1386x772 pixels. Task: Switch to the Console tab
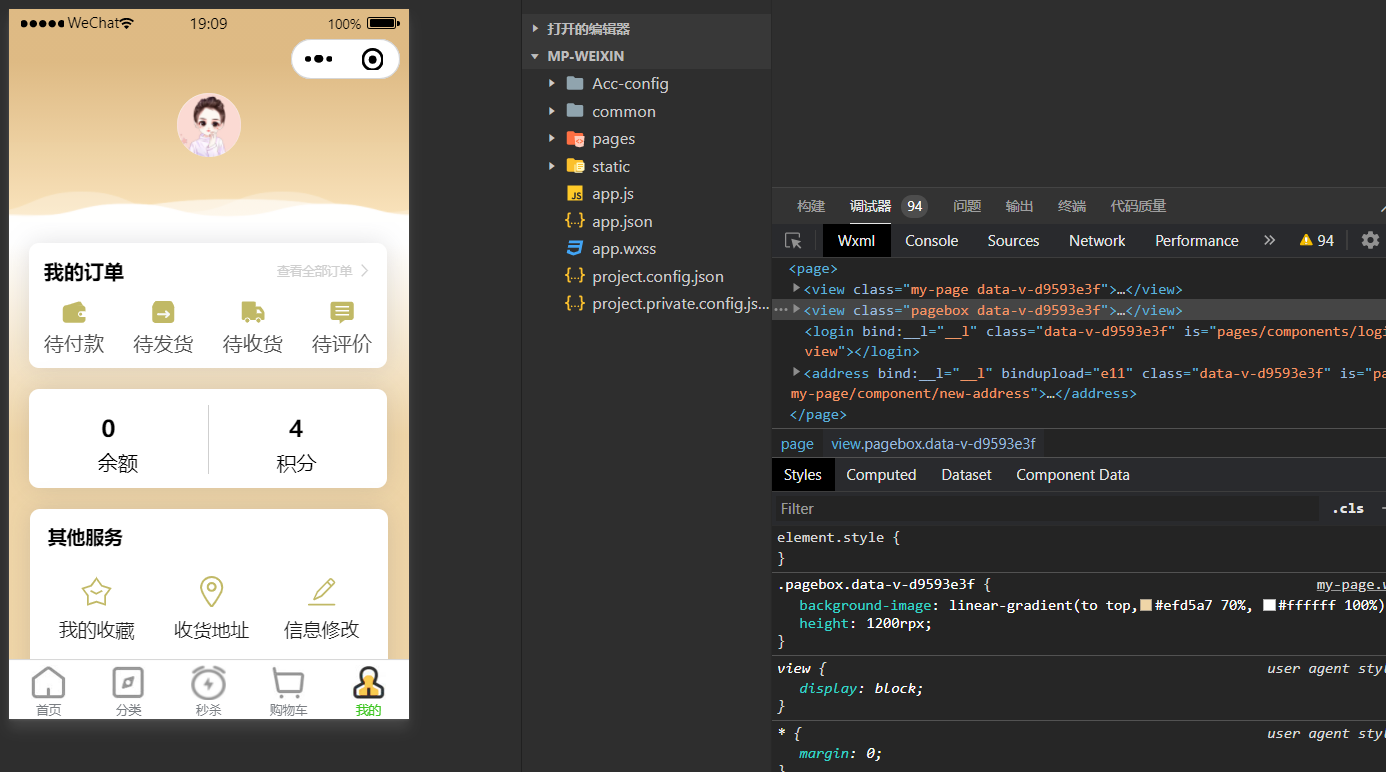[x=931, y=241]
